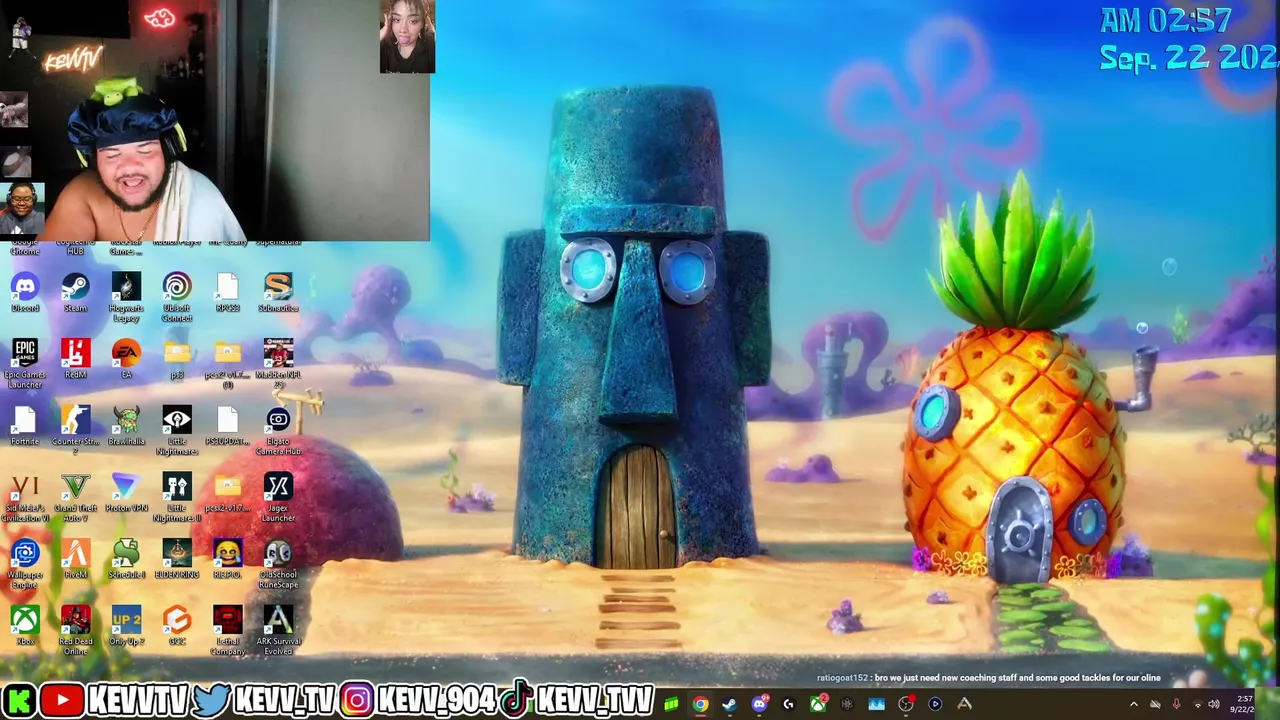Open the Xbox desktop shortcut

[x=25, y=625]
